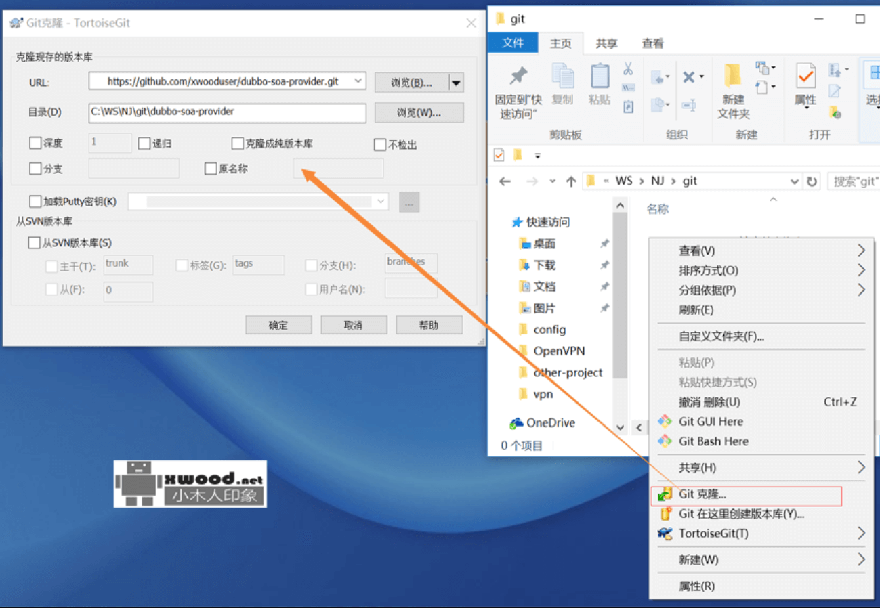Click the Pin to Quick access icon
The image size is (880, 608).
click(518, 75)
